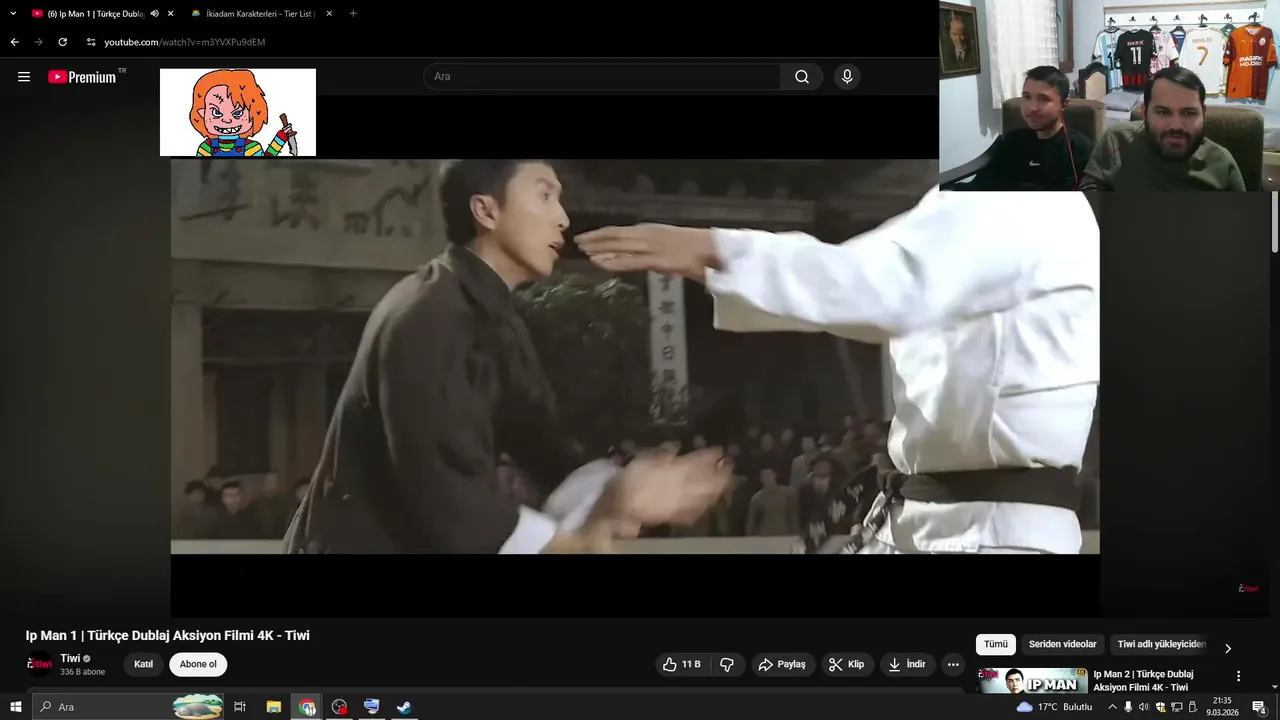Go to YouTube Premium home logo
Image resolution: width=1280 pixels, height=720 pixels.
click(x=82, y=77)
